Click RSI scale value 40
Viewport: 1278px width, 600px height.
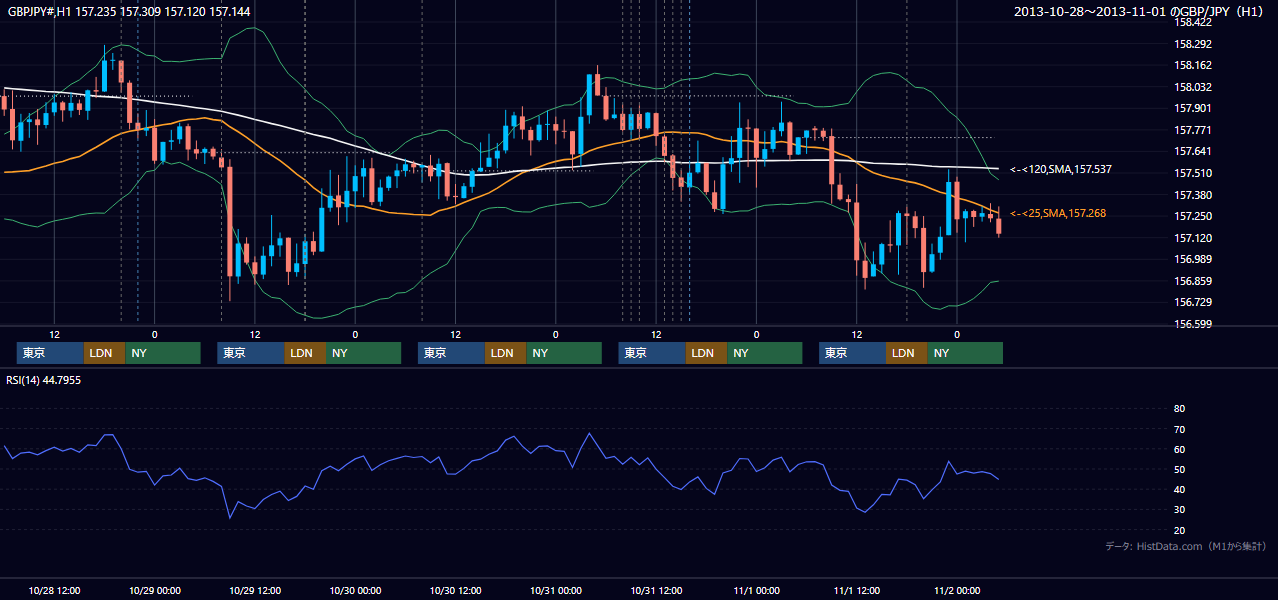click(1179, 490)
